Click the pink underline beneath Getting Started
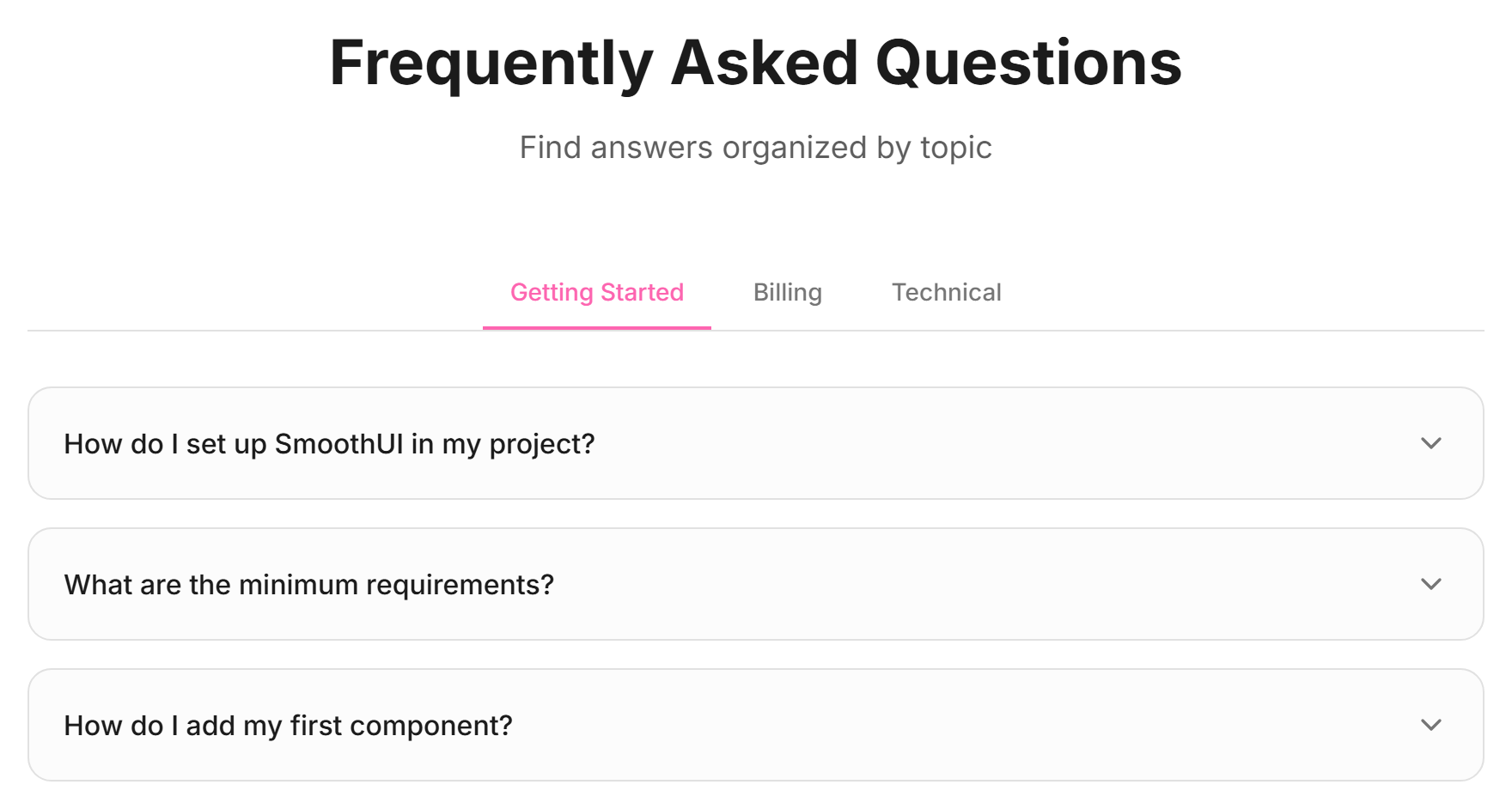The width and height of the screenshot is (1512, 809). tap(597, 328)
